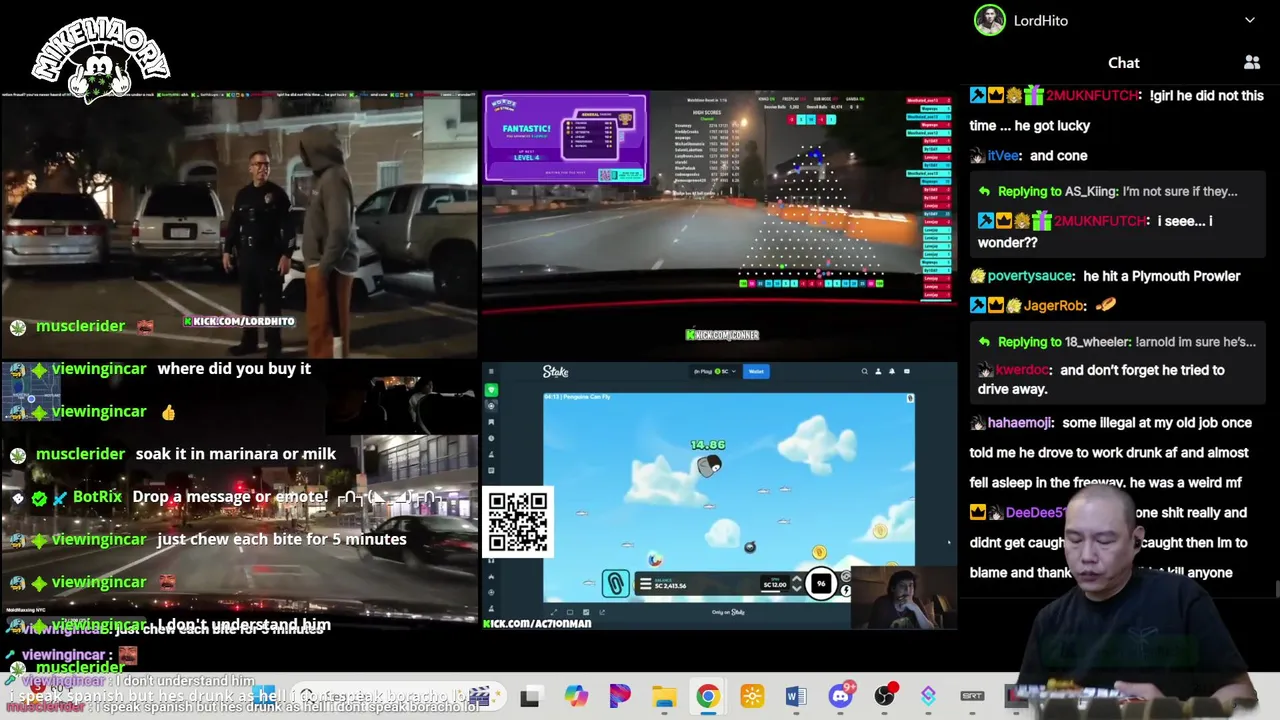Image resolution: width=1280 pixels, height=720 pixels.
Task: Enter fullscreen for the Stake game
Action: pyautogui.click(x=554, y=612)
